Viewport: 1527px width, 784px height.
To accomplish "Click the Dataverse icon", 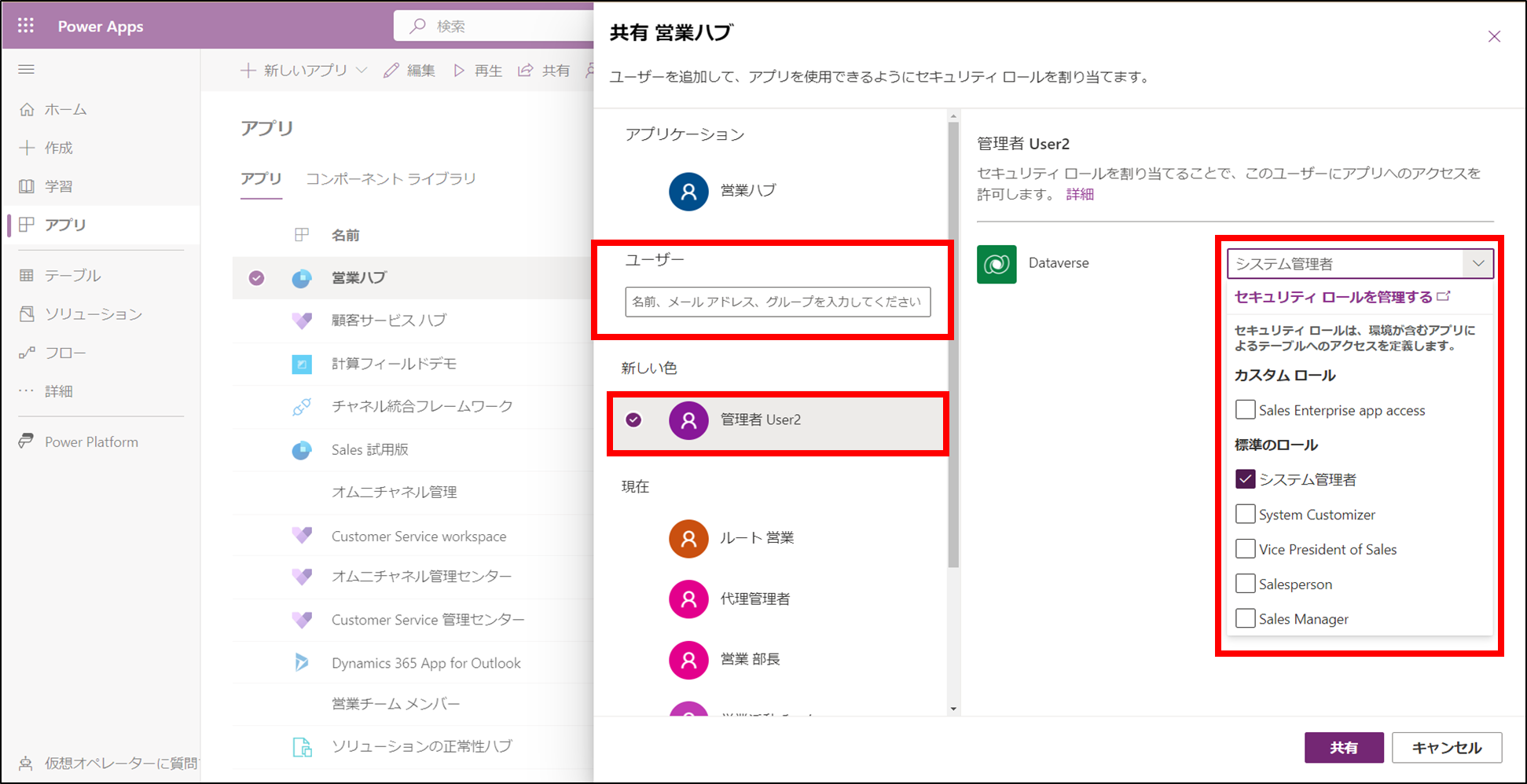I will (x=997, y=264).
